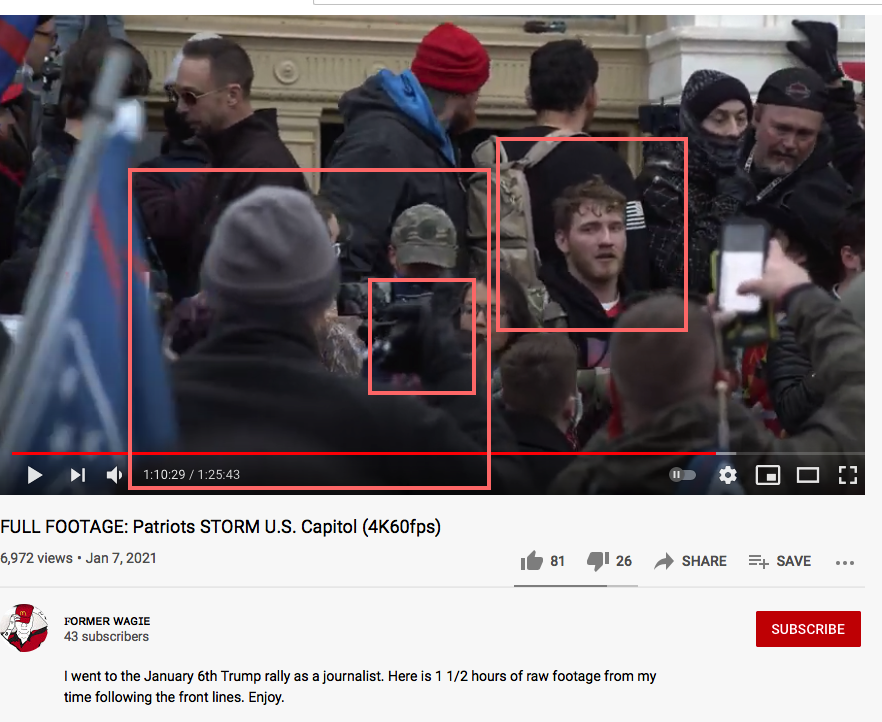Switch to theater mode
The image size is (882, 722).
coord(808,475)
